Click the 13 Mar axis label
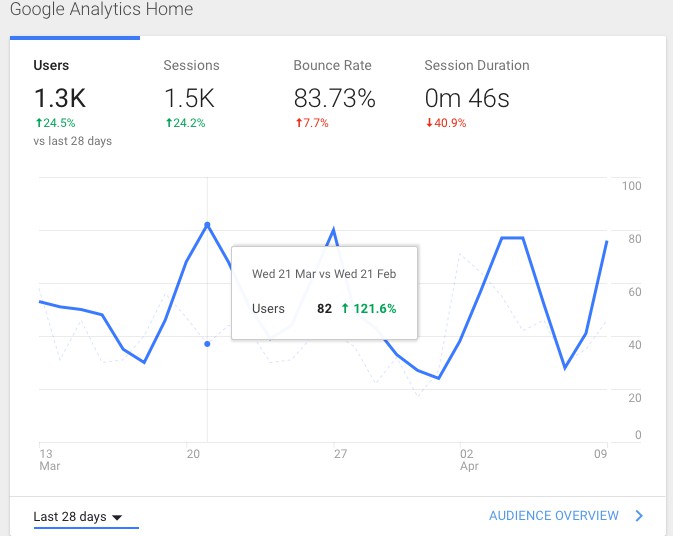This screenshot has height=536, width=673. pyautogui.click(x=49, y=460)
